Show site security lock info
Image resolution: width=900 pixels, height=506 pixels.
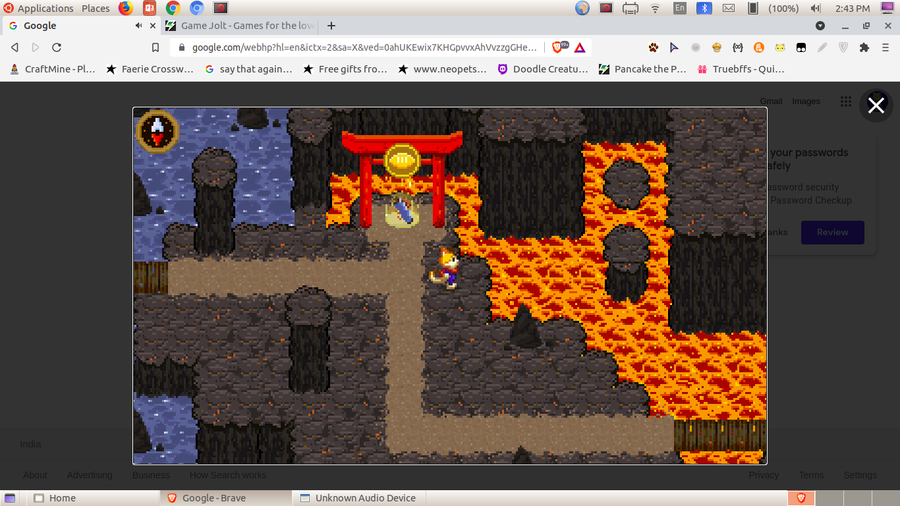[x=181, y=48]
